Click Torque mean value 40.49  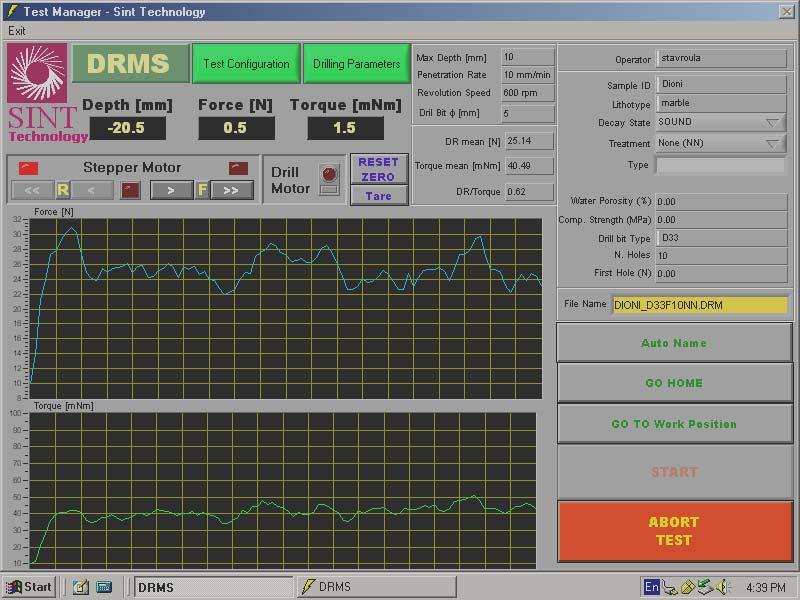(530, 166)
